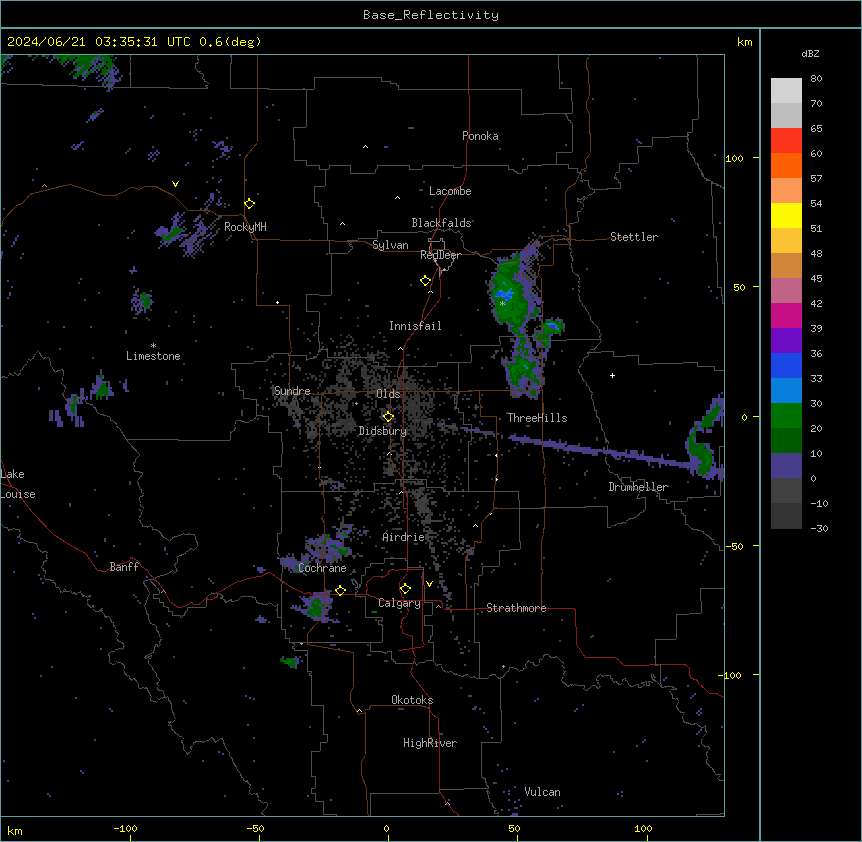
Task: Select the yellow diamond marker southeast of Cochrane
Action: pos(340,590)
